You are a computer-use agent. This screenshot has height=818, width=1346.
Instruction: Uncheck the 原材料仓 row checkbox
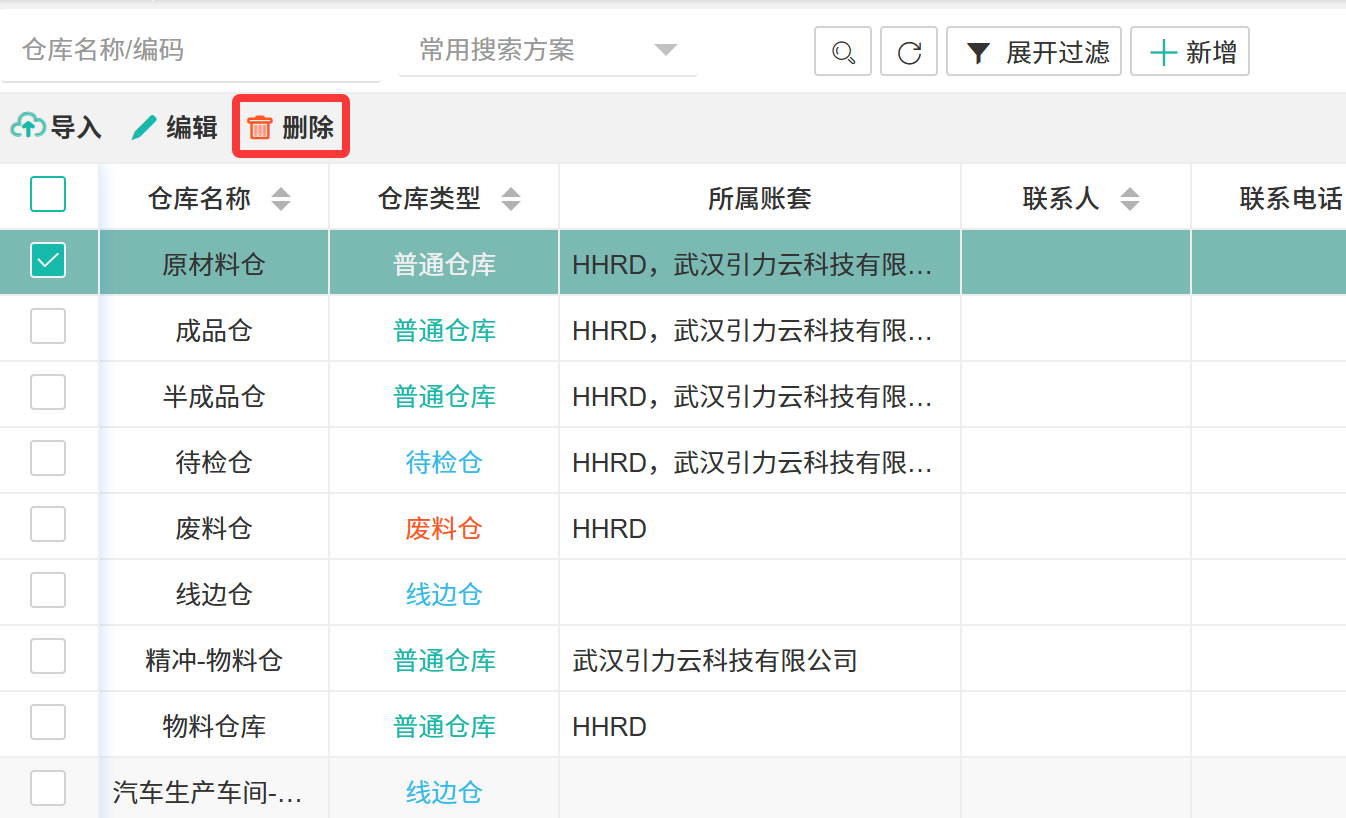coord(48,261)
